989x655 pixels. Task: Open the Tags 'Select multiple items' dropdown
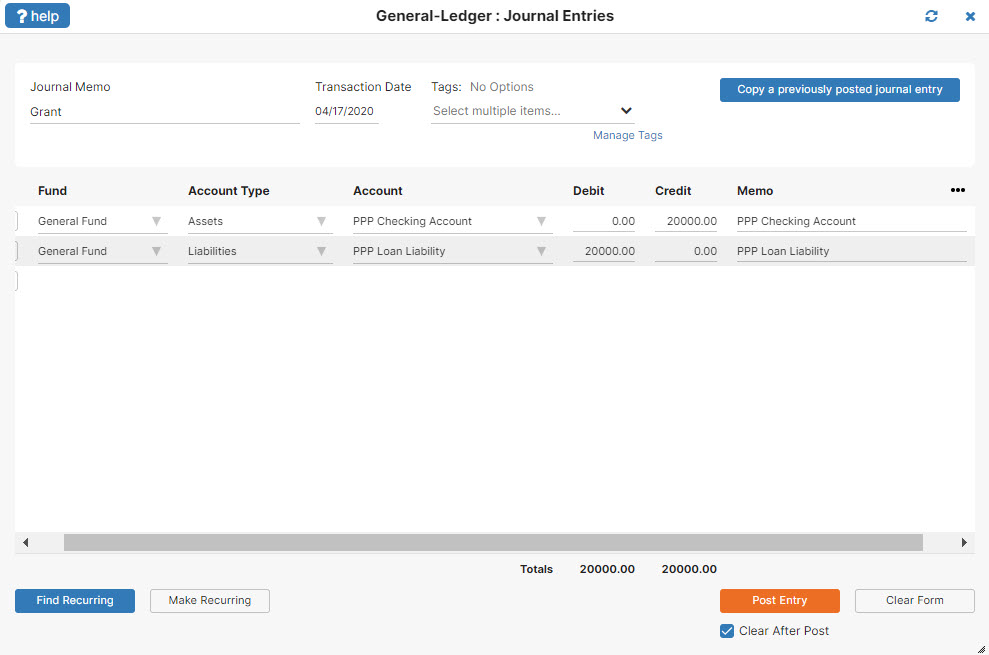(532, 111)
